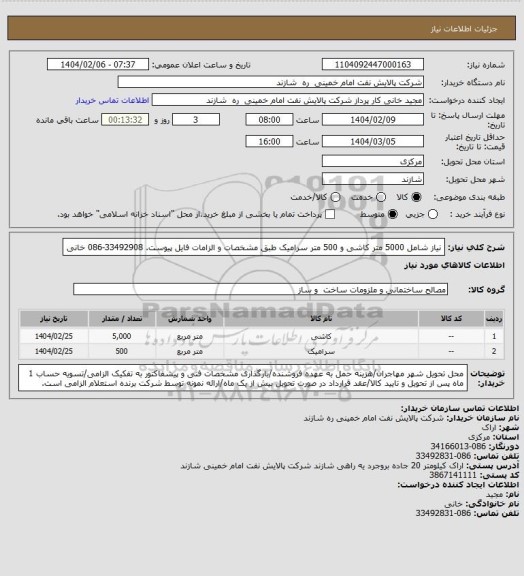Click the postal code 3867141111
Image resolution: width=524 pixels, height=576 pixels.
[x=453, y=475]
